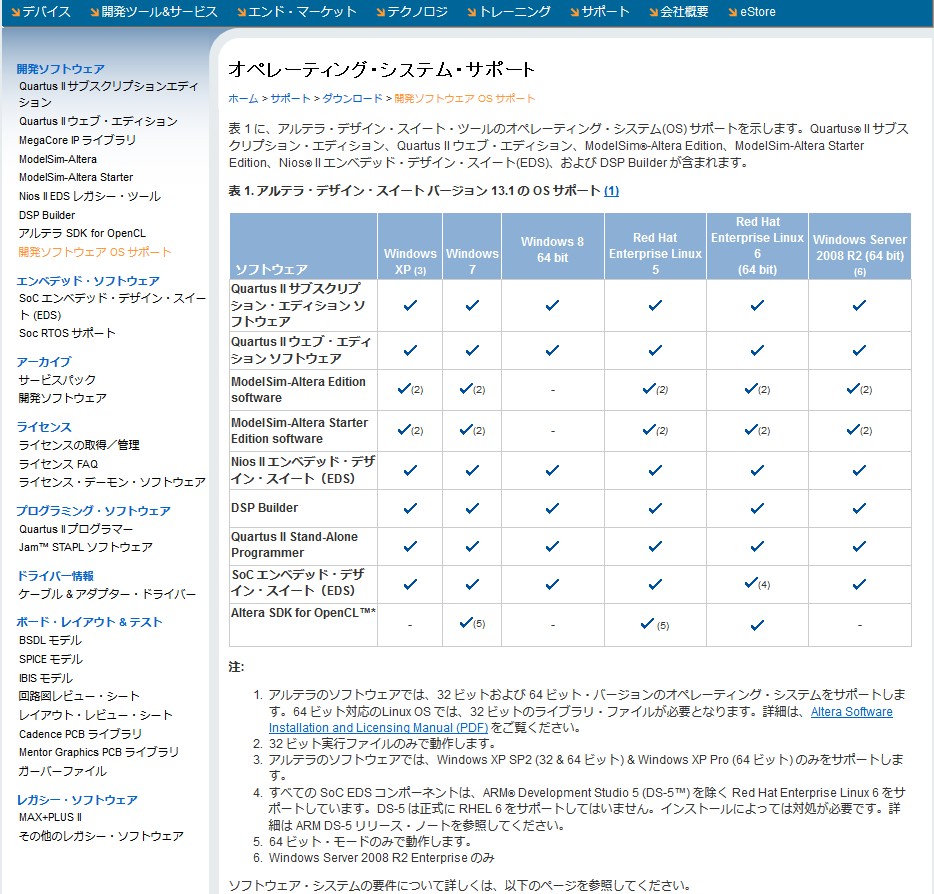Open SPICE モデル sidebar link
The image size is (934, 894).
click(x=51, y=659)
